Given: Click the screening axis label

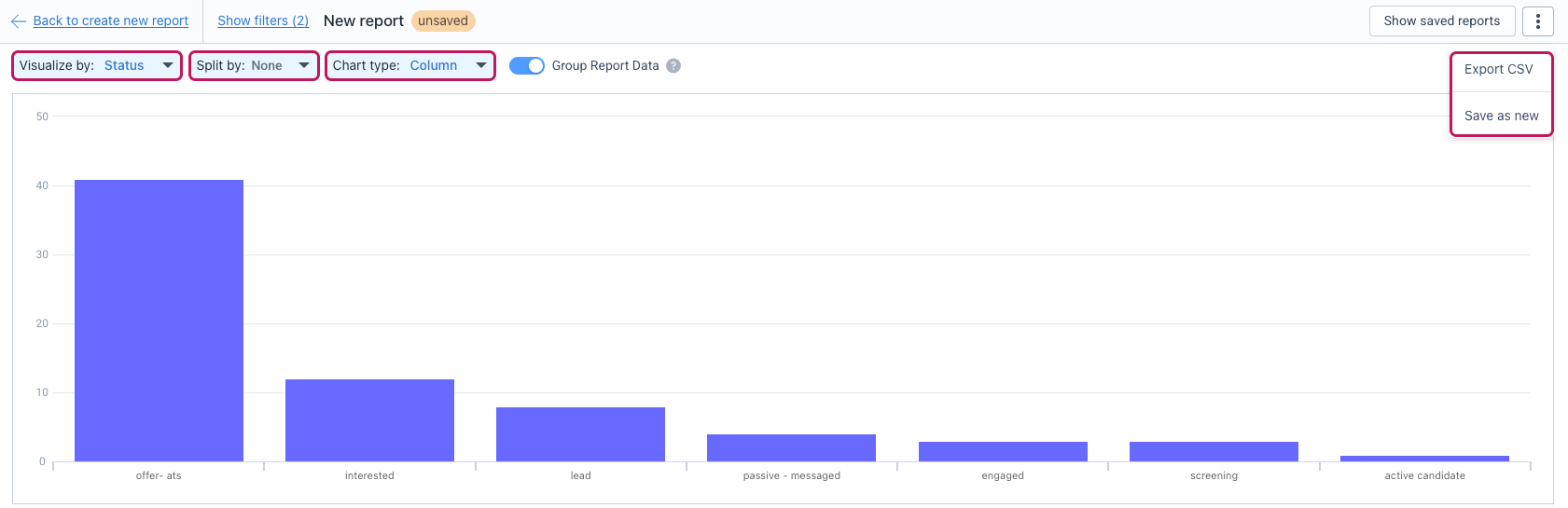Looking at the screenshot, I should (x=1214, y=476).
